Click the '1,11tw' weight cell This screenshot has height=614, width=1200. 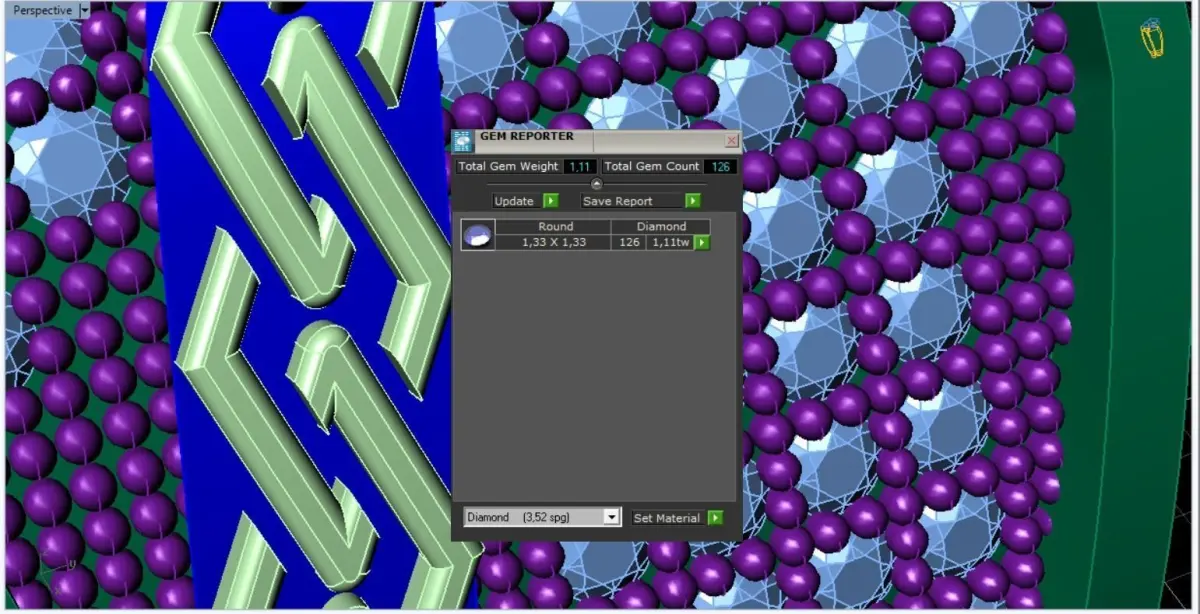click(x=671, y=242)
